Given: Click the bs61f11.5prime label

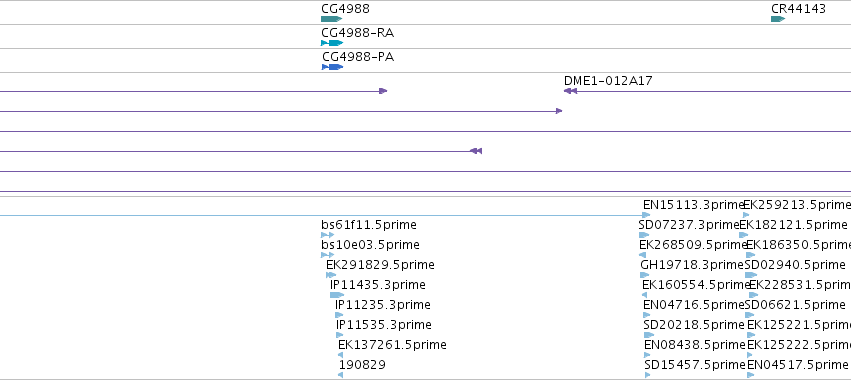Looking at the screenshot, I should point(369,225).
